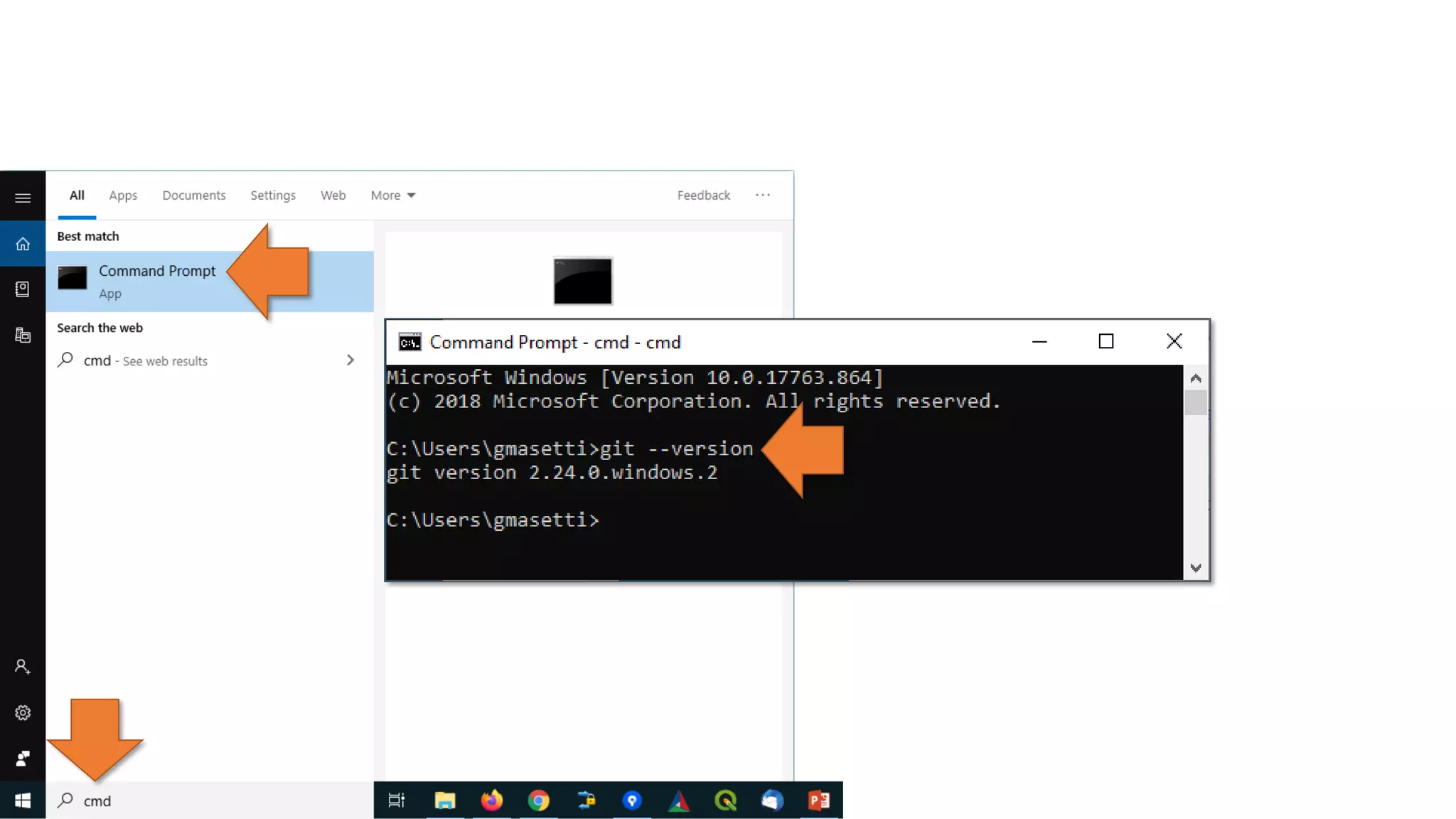Click the cmd search input field

tap(213, 801)
